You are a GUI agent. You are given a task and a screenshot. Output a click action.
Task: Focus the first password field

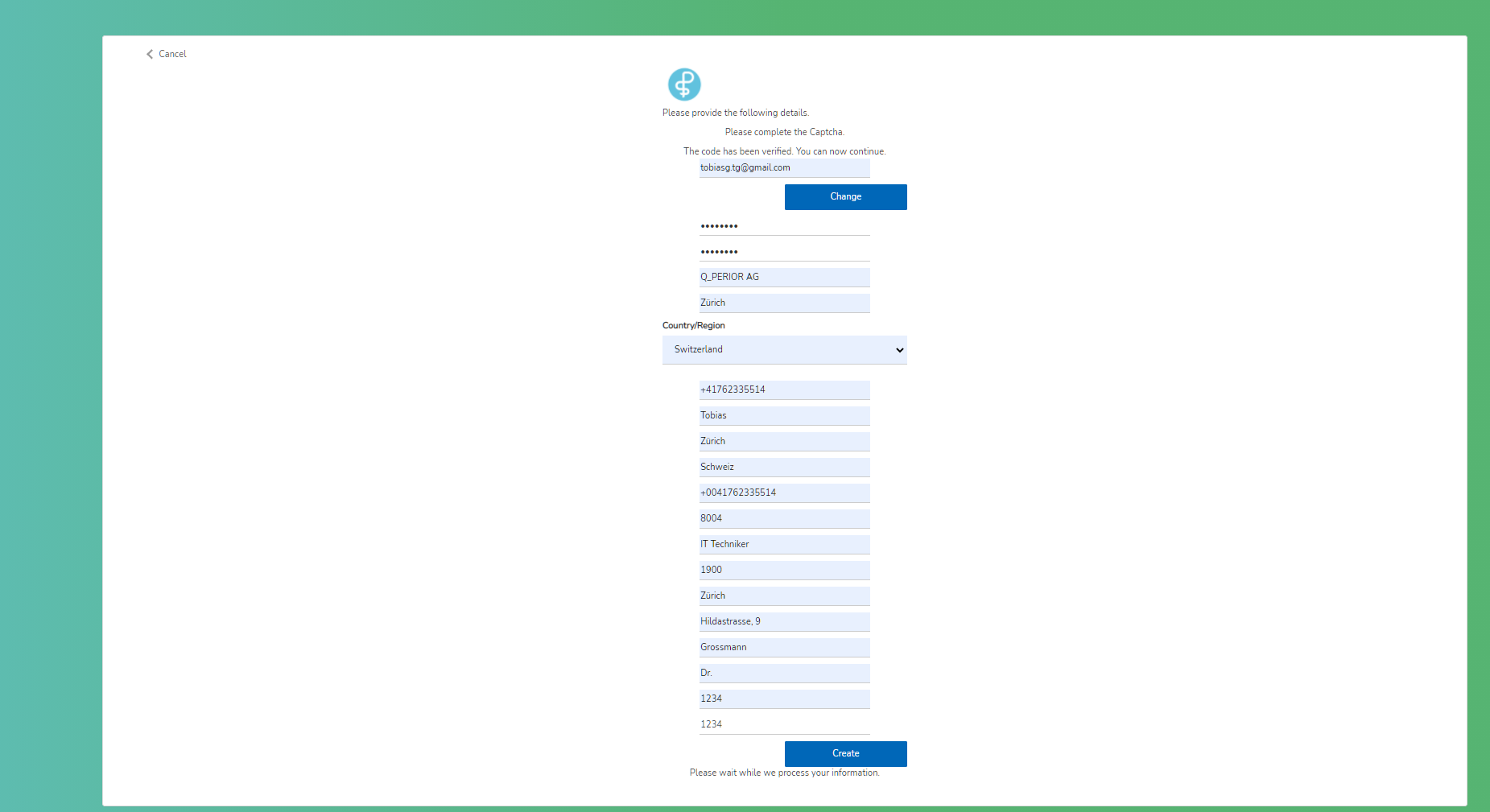784,226
